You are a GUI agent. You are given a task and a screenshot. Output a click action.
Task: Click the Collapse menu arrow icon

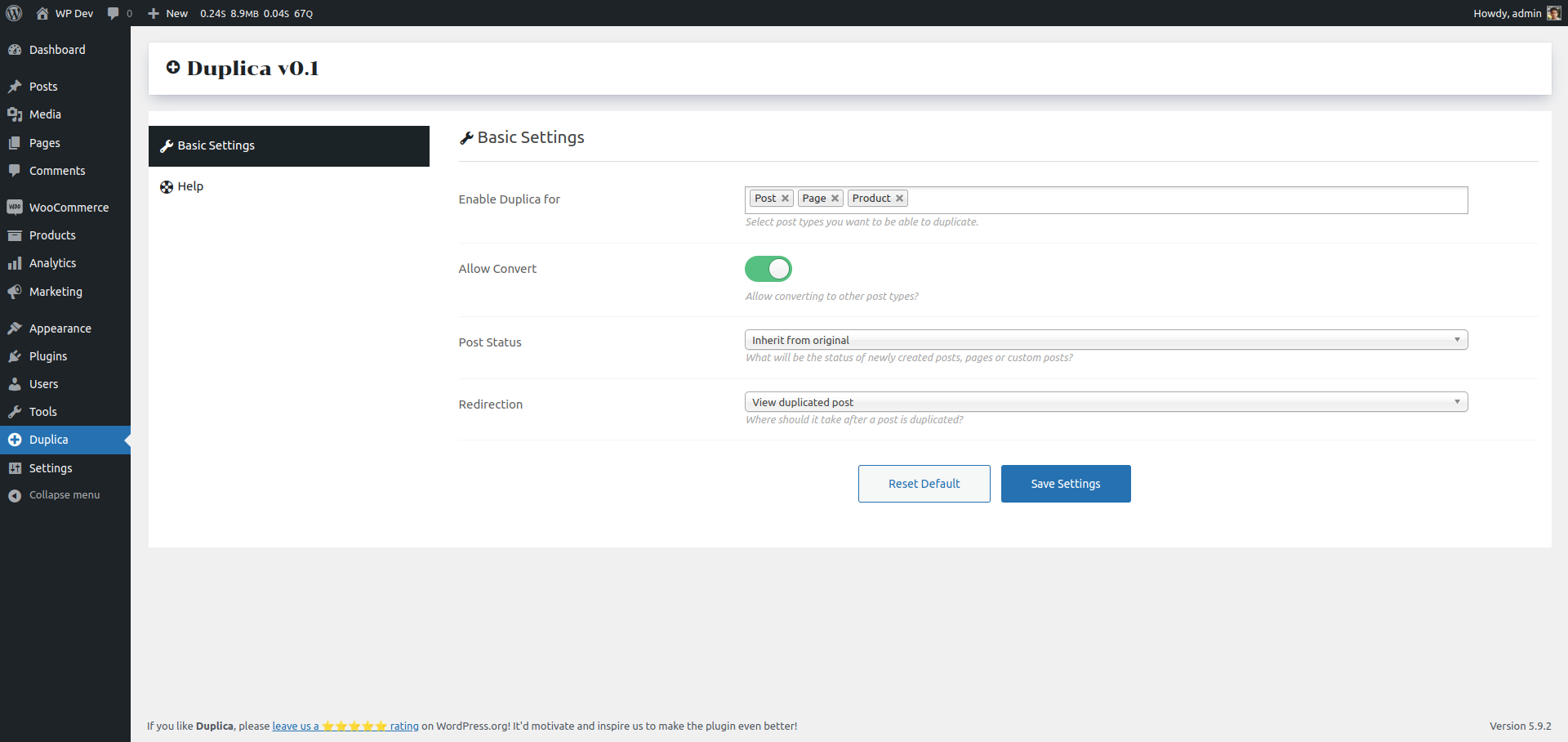tap(15, 495)
